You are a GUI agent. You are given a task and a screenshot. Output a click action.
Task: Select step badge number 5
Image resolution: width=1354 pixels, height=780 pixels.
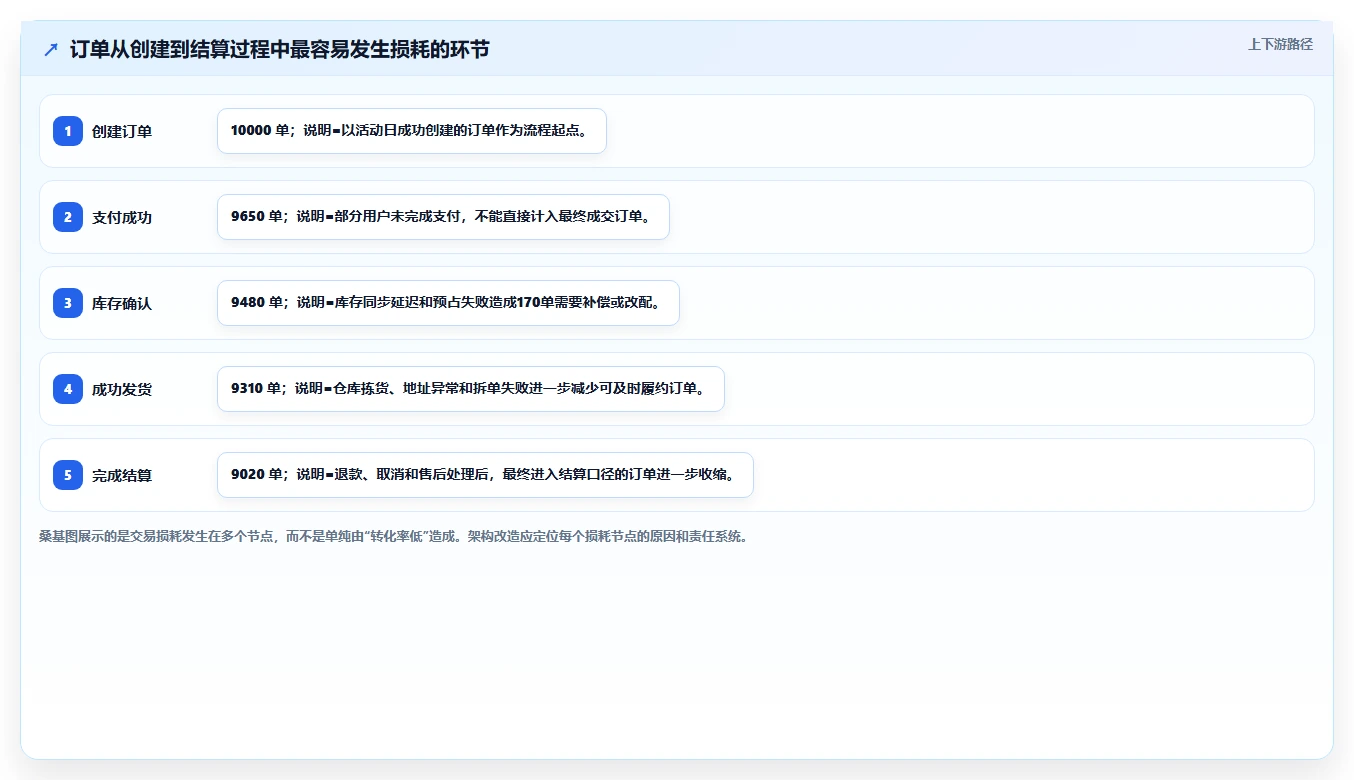click(68, 475)
